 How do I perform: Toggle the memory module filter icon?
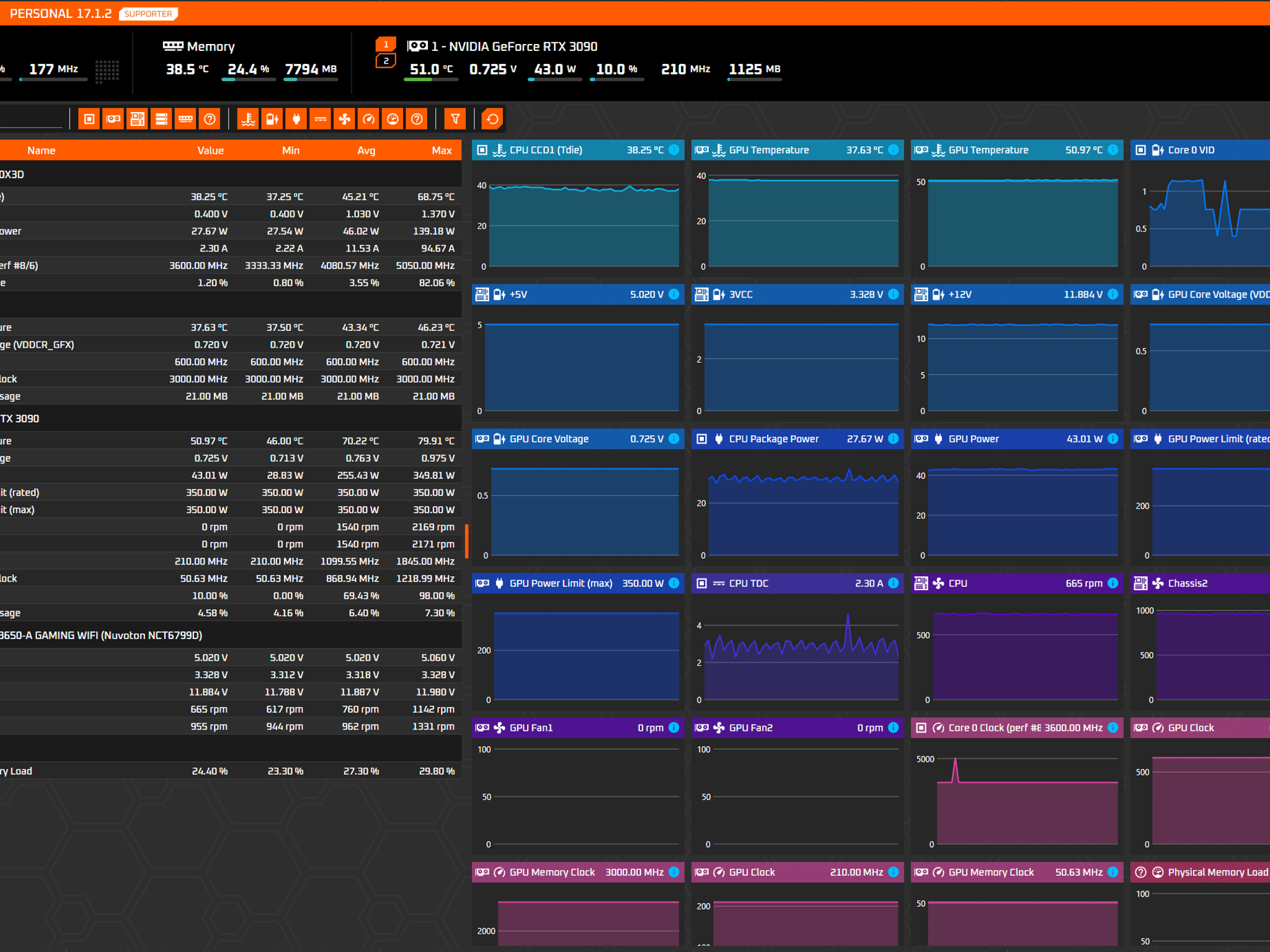(x=186, y=119)
